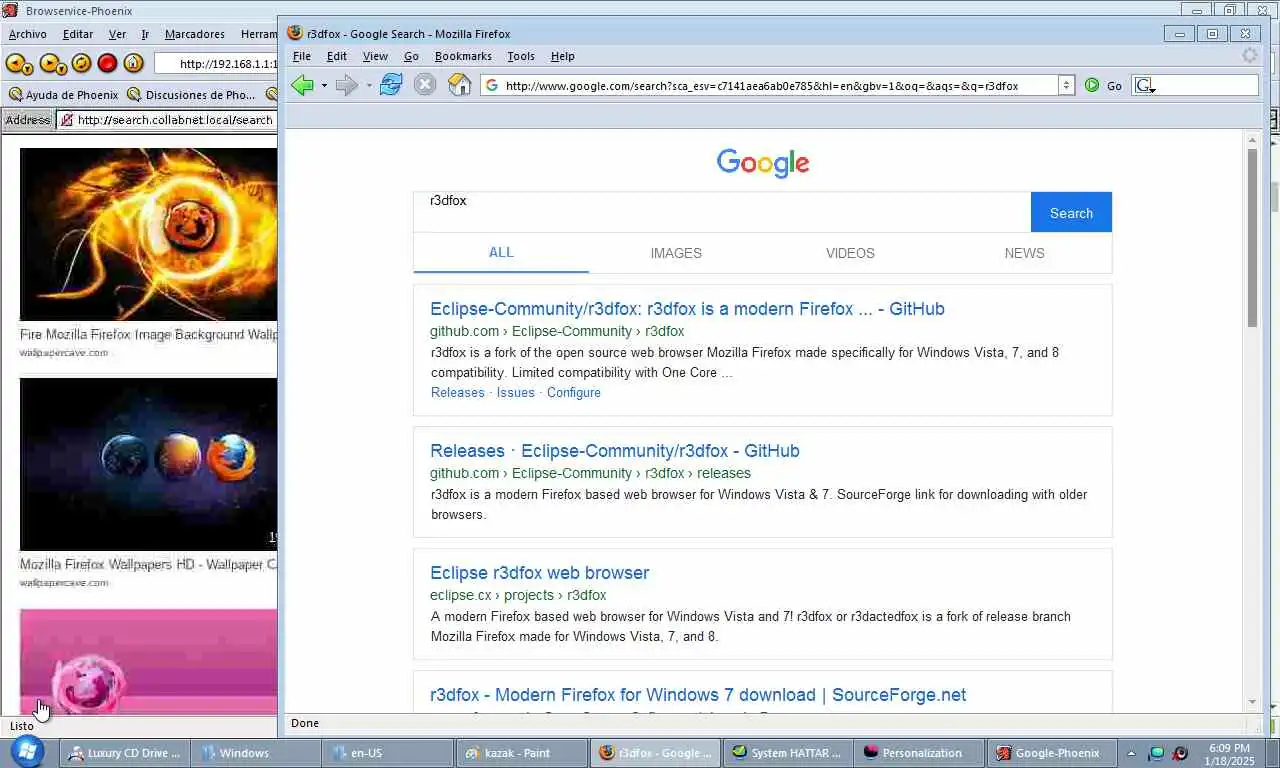This screenshot has height=768, width=1280.
Task: Click the network tray icon
Action: [1157, 753]
